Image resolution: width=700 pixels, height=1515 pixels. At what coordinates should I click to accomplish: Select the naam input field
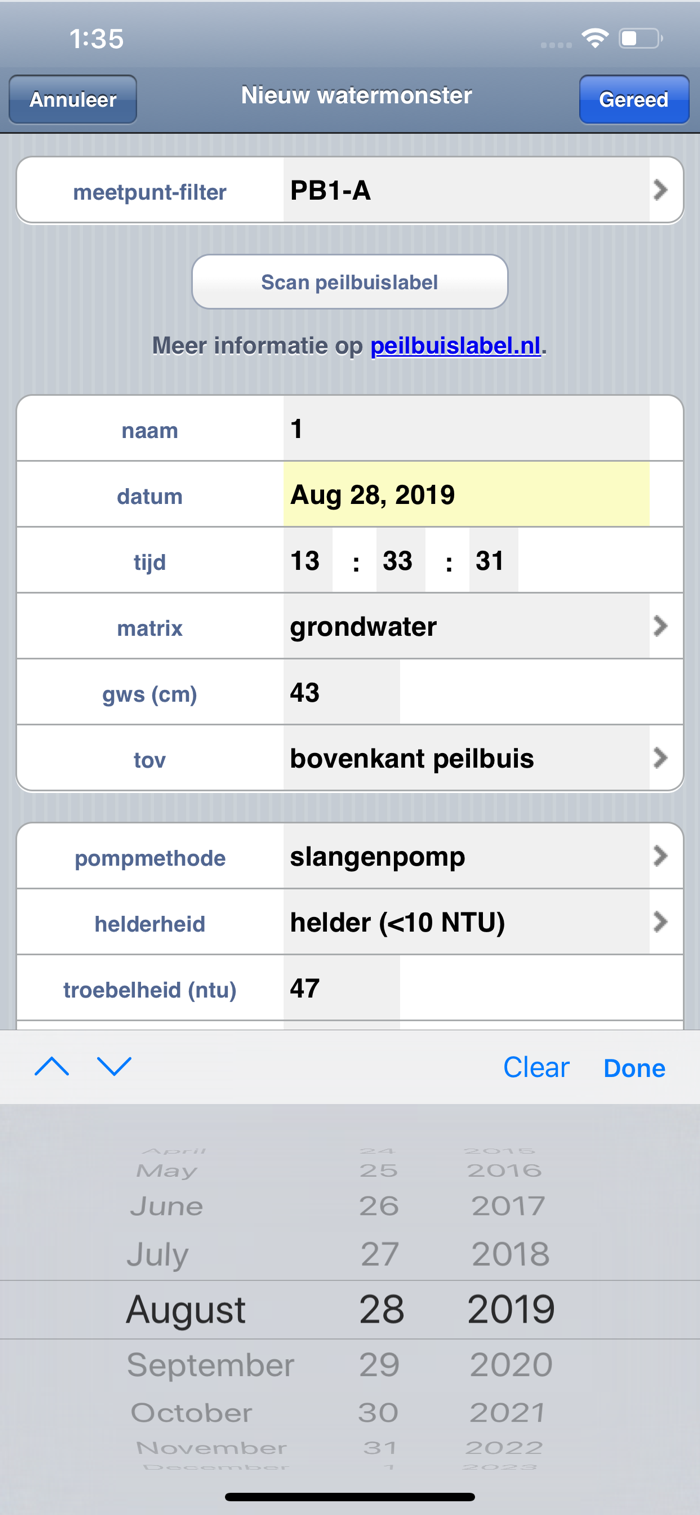(466, 429)
